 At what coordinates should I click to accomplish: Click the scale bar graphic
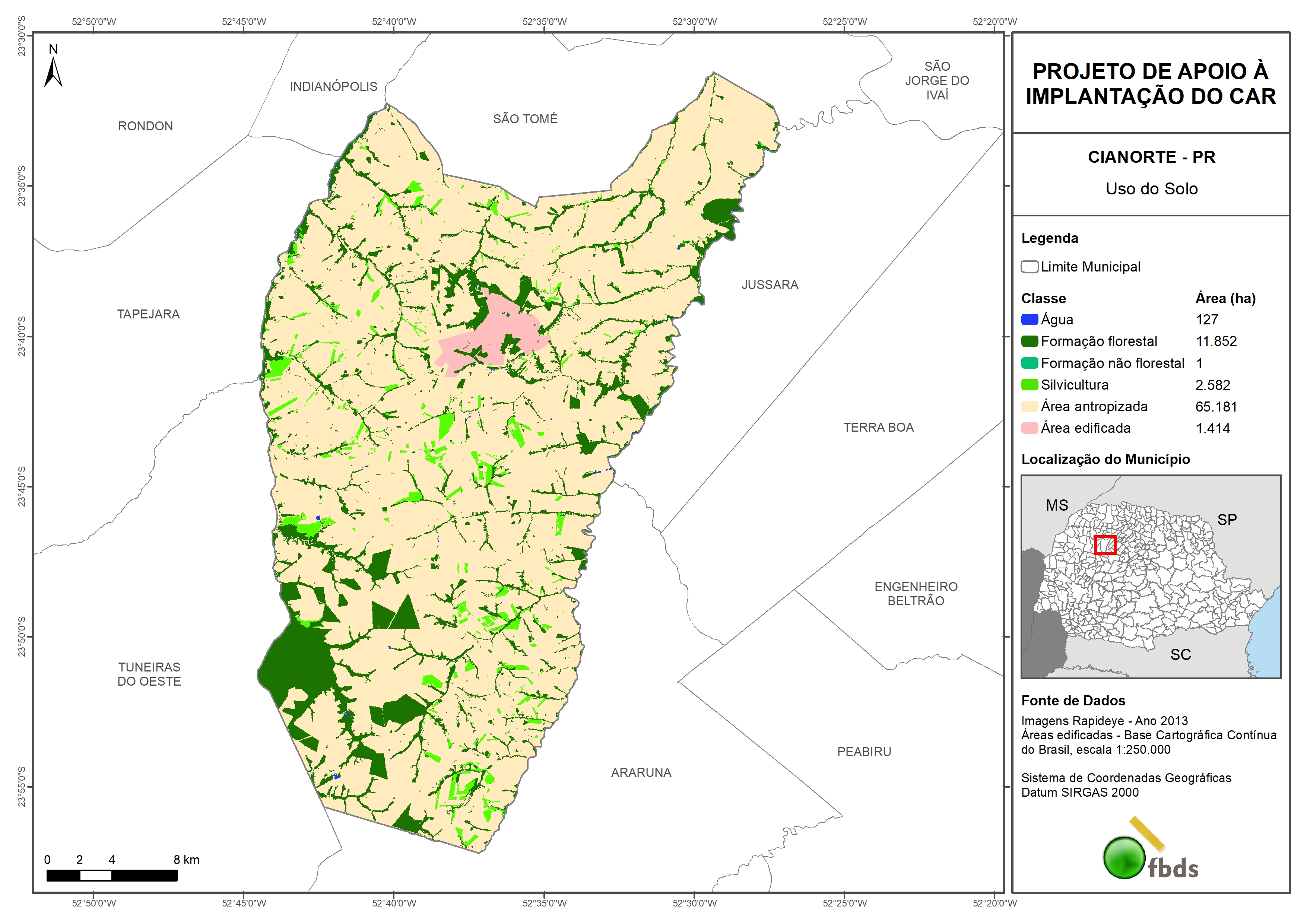[112, 876]
